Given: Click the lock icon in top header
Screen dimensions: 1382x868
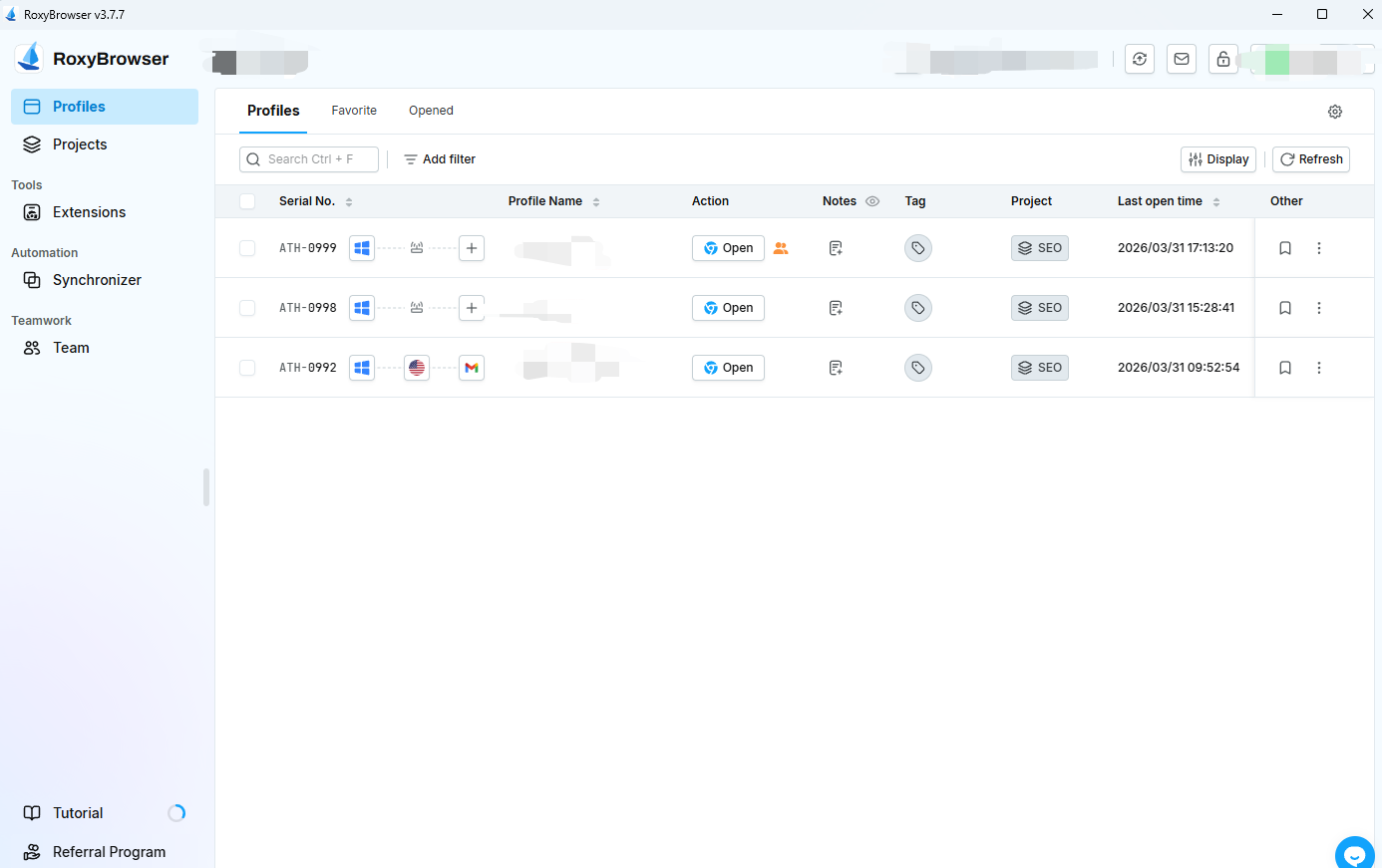Looking at the screenshot, I should pyautogui.click(x=1223, y=59).
